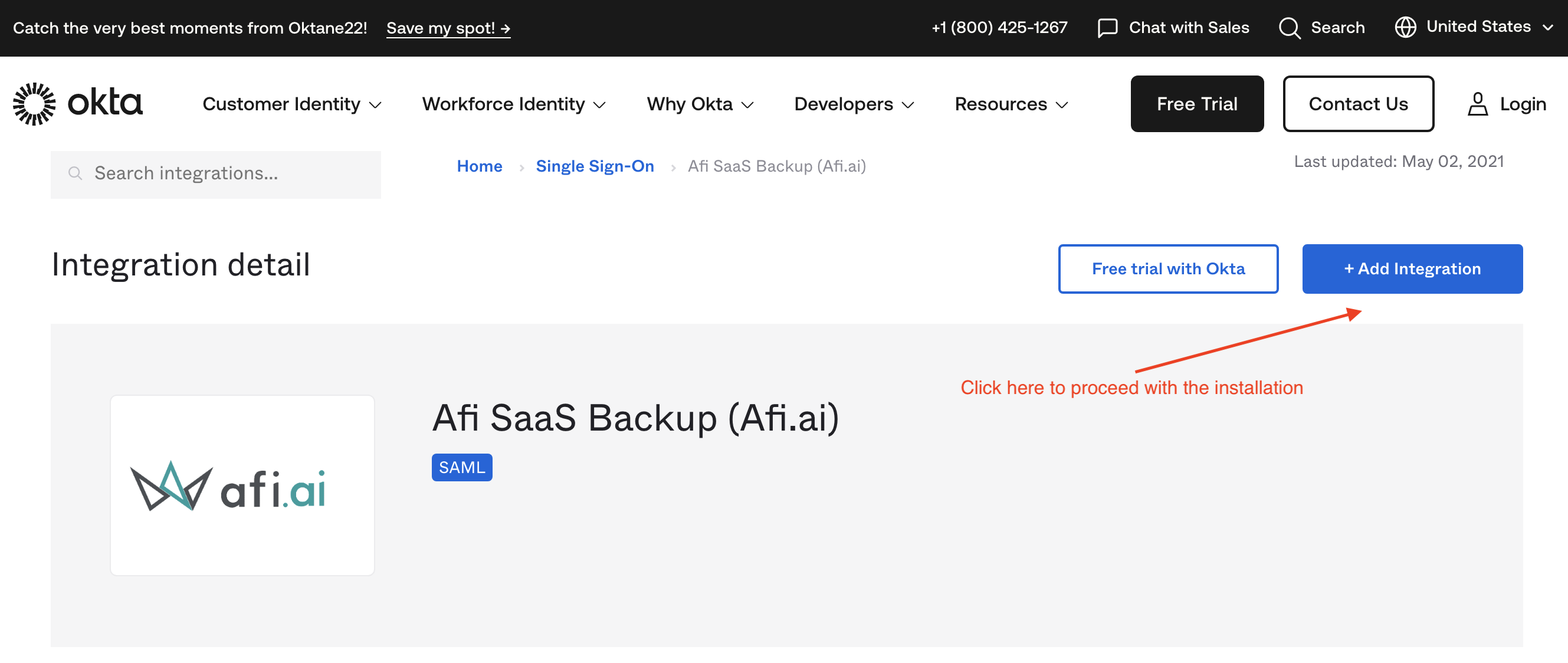Click the Add Integration button
The width and height of the screenshot is (1568, 663).
(1412, 269)
